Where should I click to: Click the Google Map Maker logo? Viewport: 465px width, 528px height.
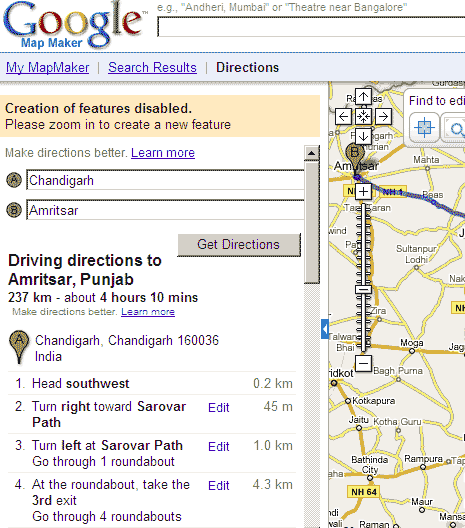(76, 25)
